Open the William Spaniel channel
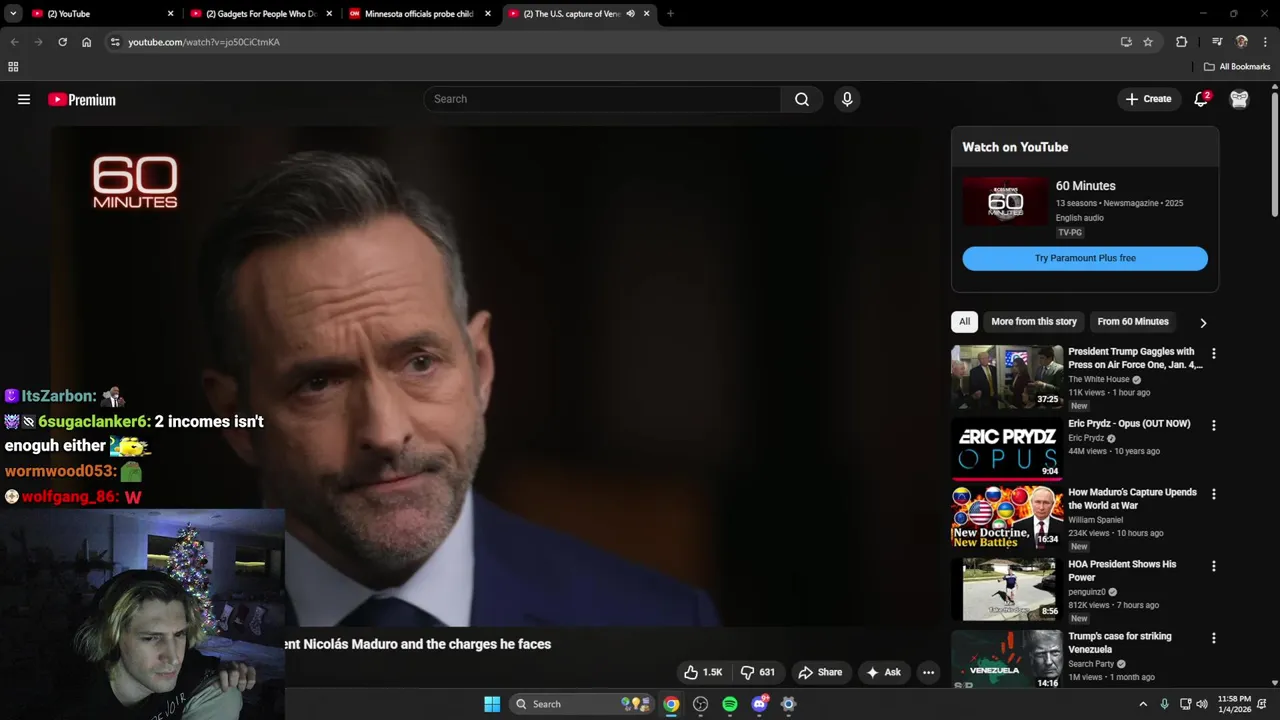This screenshot has width=1280, height=720. coord(1095,520)
